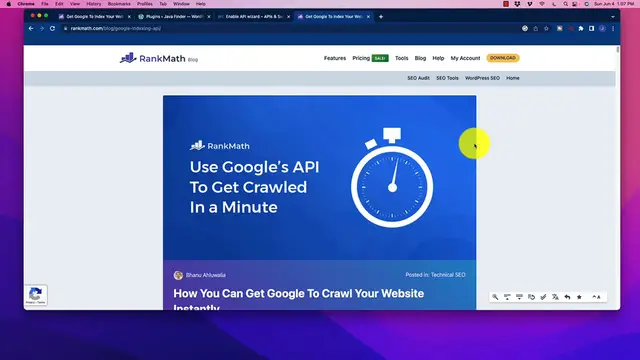This screenshot has height=360, width=640.
Task: Click the refresh-text icon in floating toolbar
Action: (531, 297)
